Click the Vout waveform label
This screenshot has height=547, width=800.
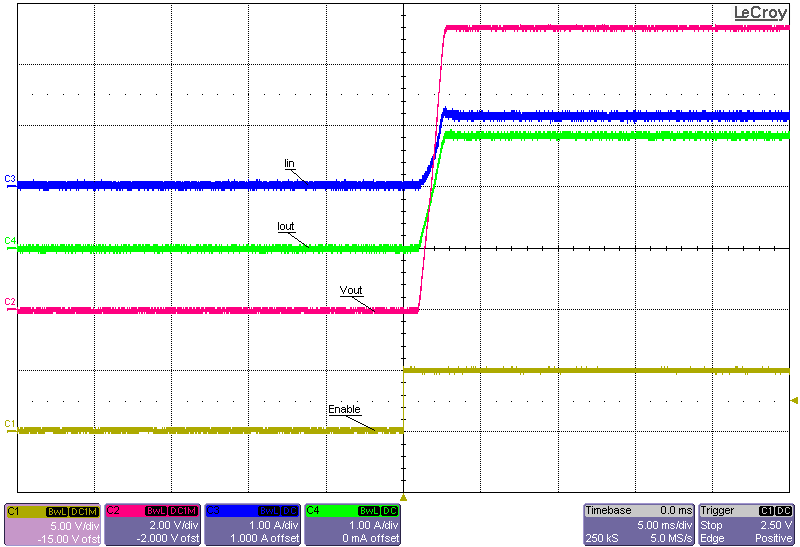pos(351,290)
